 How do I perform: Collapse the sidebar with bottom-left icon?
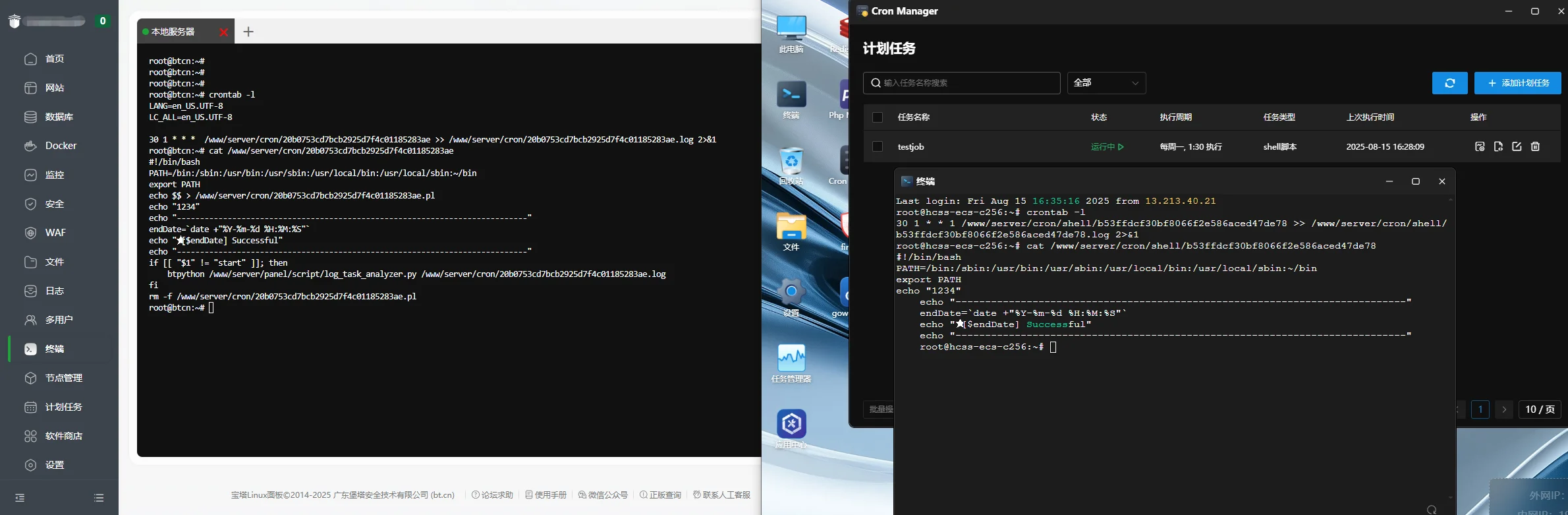click(20, 498)
